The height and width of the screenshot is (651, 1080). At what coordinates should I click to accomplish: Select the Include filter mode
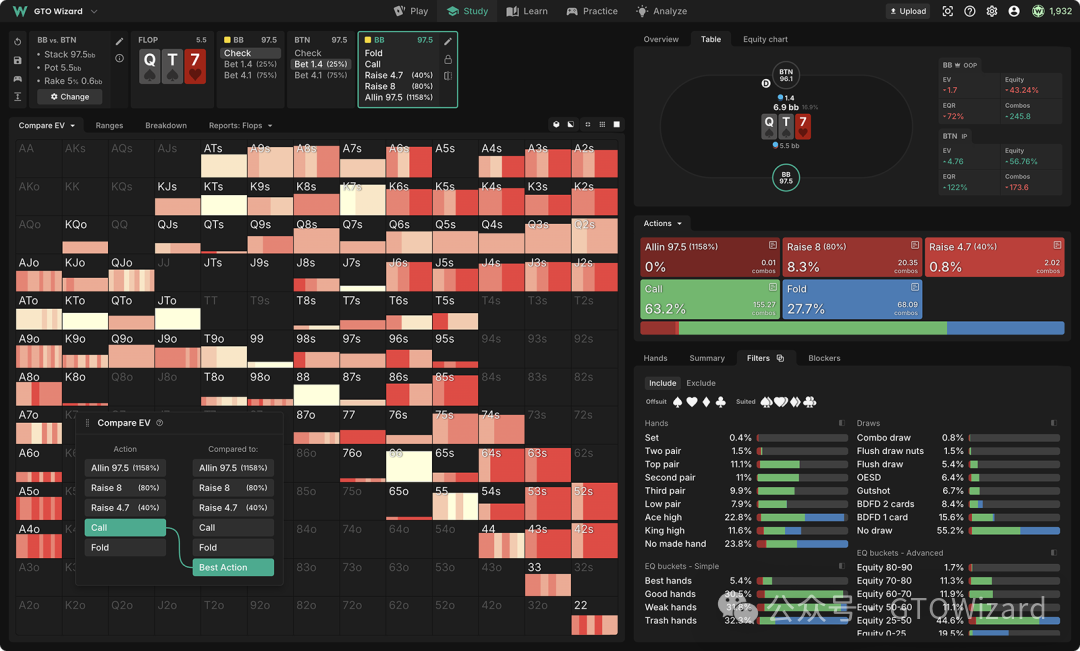662,383
